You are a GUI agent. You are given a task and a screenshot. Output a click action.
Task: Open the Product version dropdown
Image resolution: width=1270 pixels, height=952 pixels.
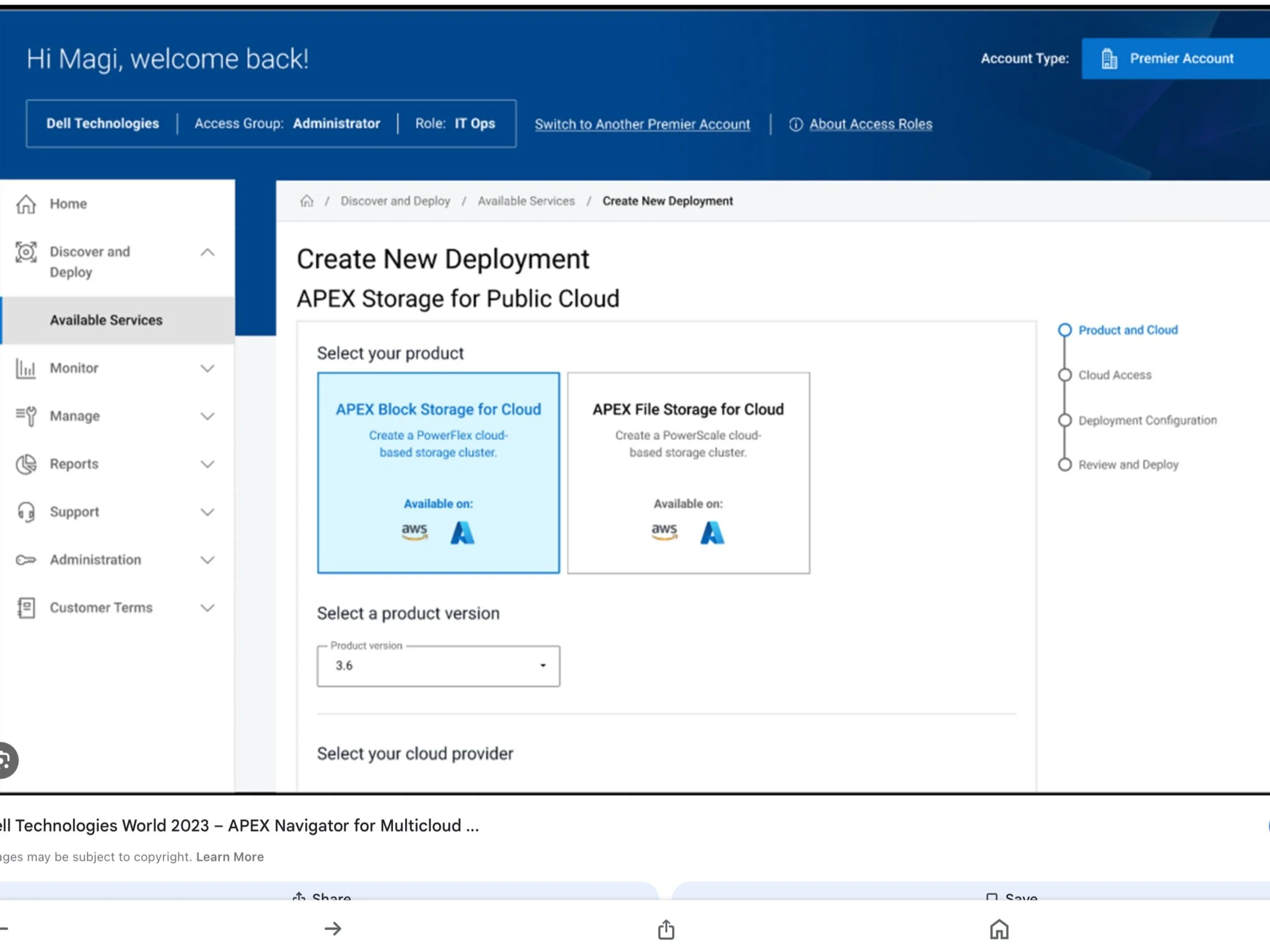pyautogui.click(x=438, y=665)
